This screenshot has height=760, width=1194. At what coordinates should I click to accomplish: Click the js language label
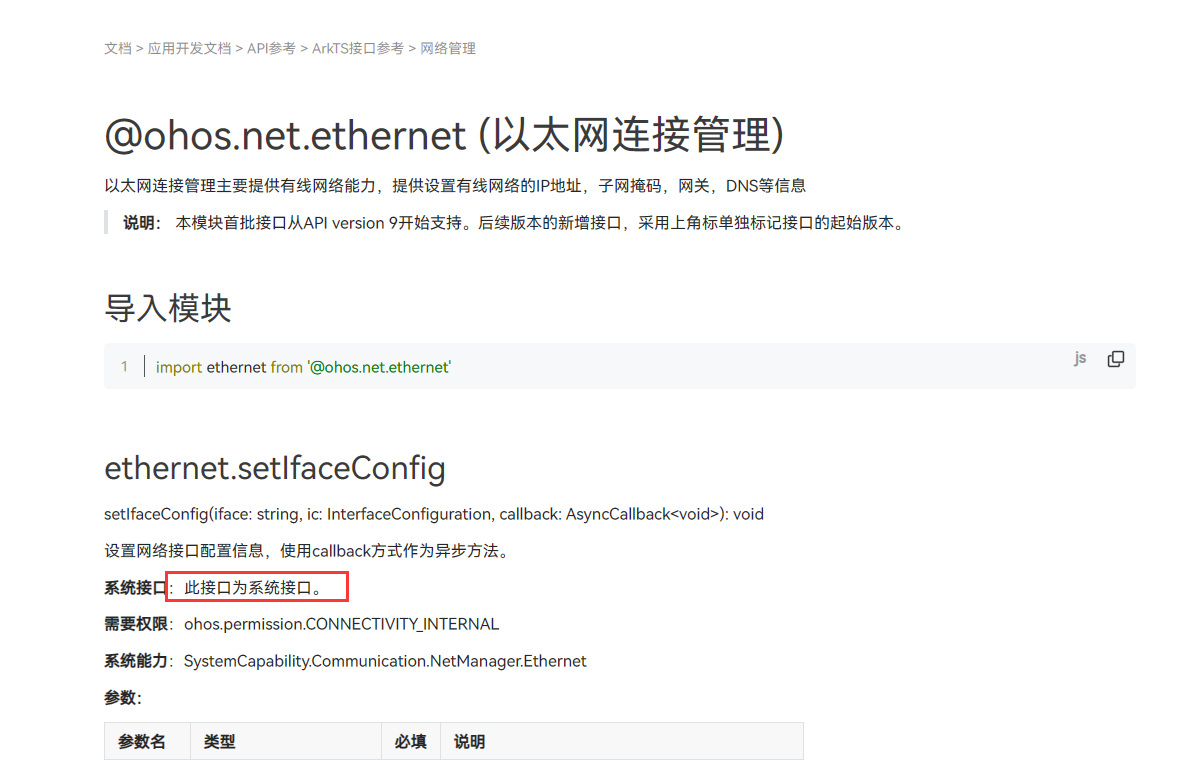pos(1080,358)
